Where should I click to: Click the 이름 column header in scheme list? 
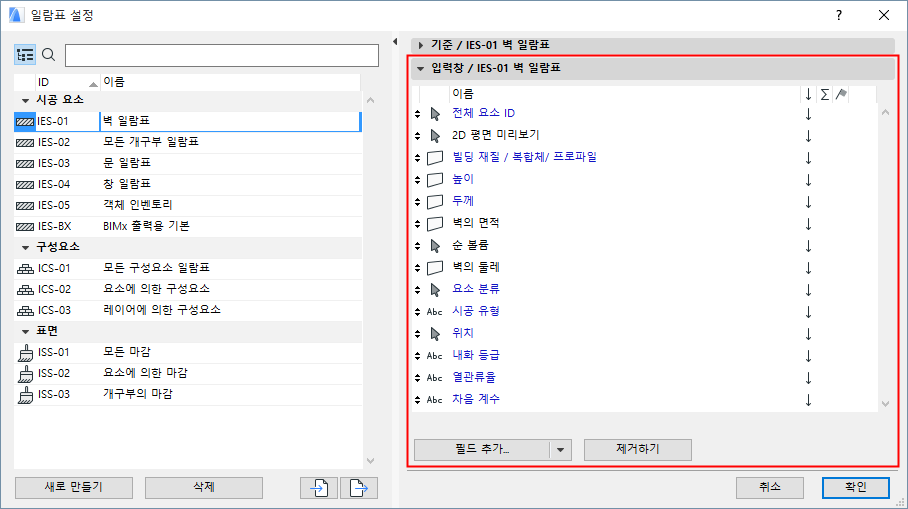(x=230, y=82)
